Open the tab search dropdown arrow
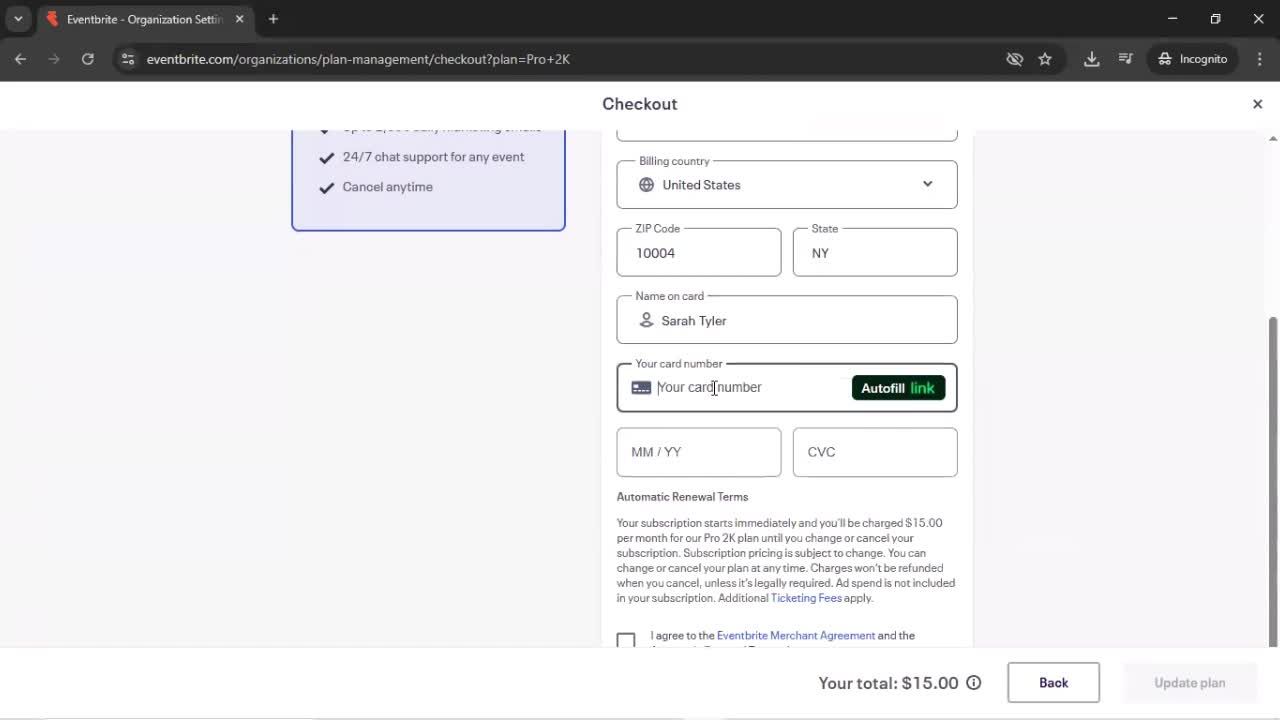1280x720 pixels. coord(18,19)
